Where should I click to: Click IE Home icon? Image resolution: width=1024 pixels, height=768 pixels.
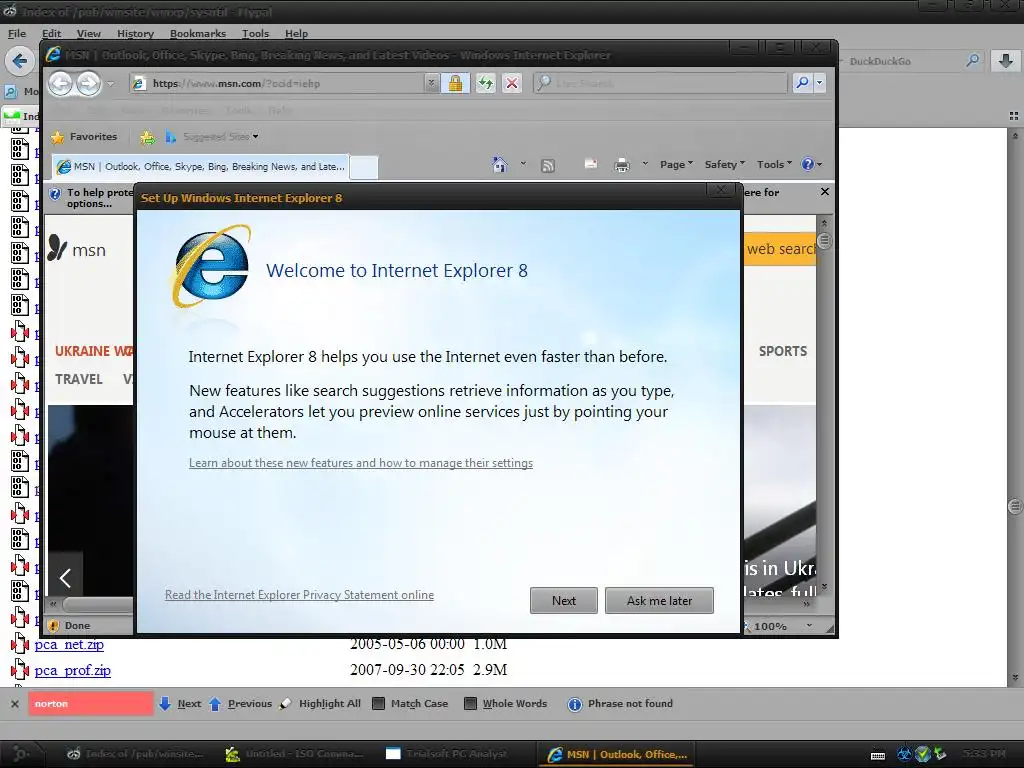tap(500, 165)
